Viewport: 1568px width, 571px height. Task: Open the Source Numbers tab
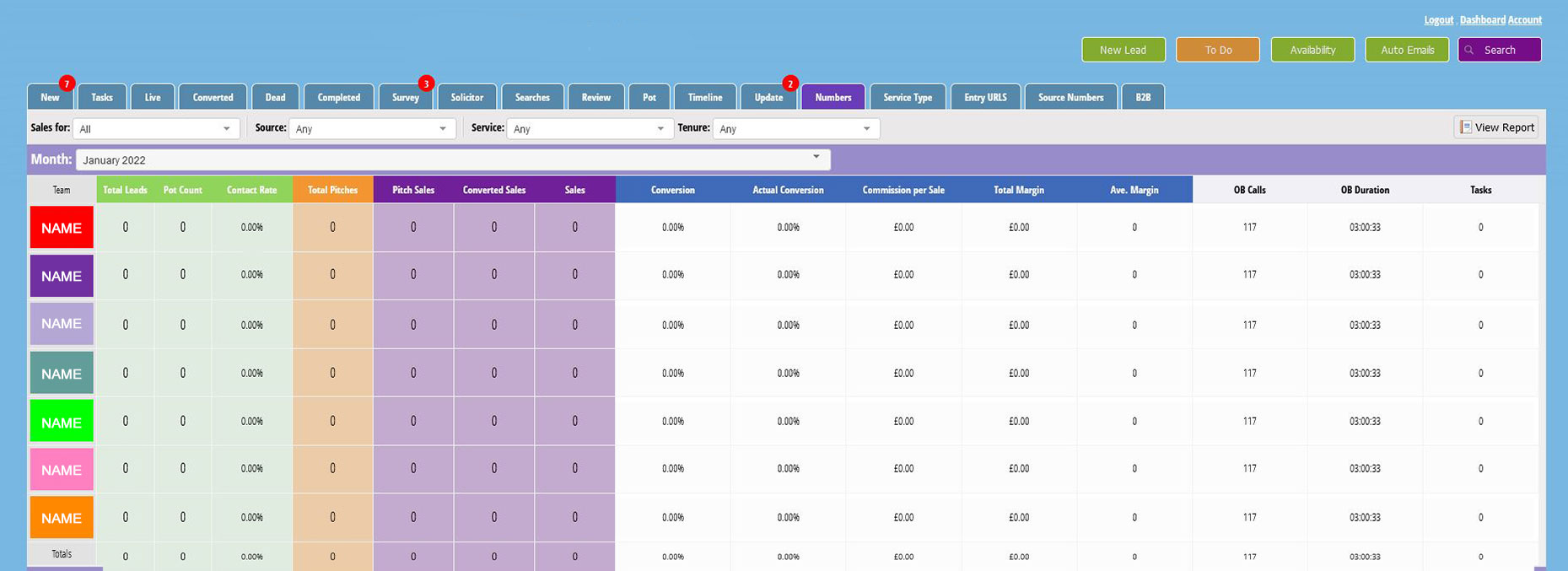1070,98
